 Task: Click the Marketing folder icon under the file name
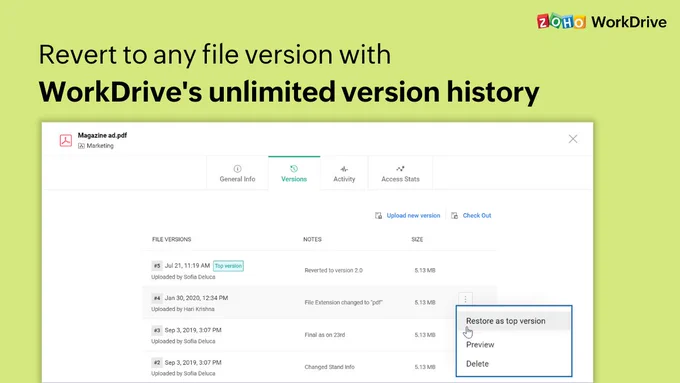(81, 146)
